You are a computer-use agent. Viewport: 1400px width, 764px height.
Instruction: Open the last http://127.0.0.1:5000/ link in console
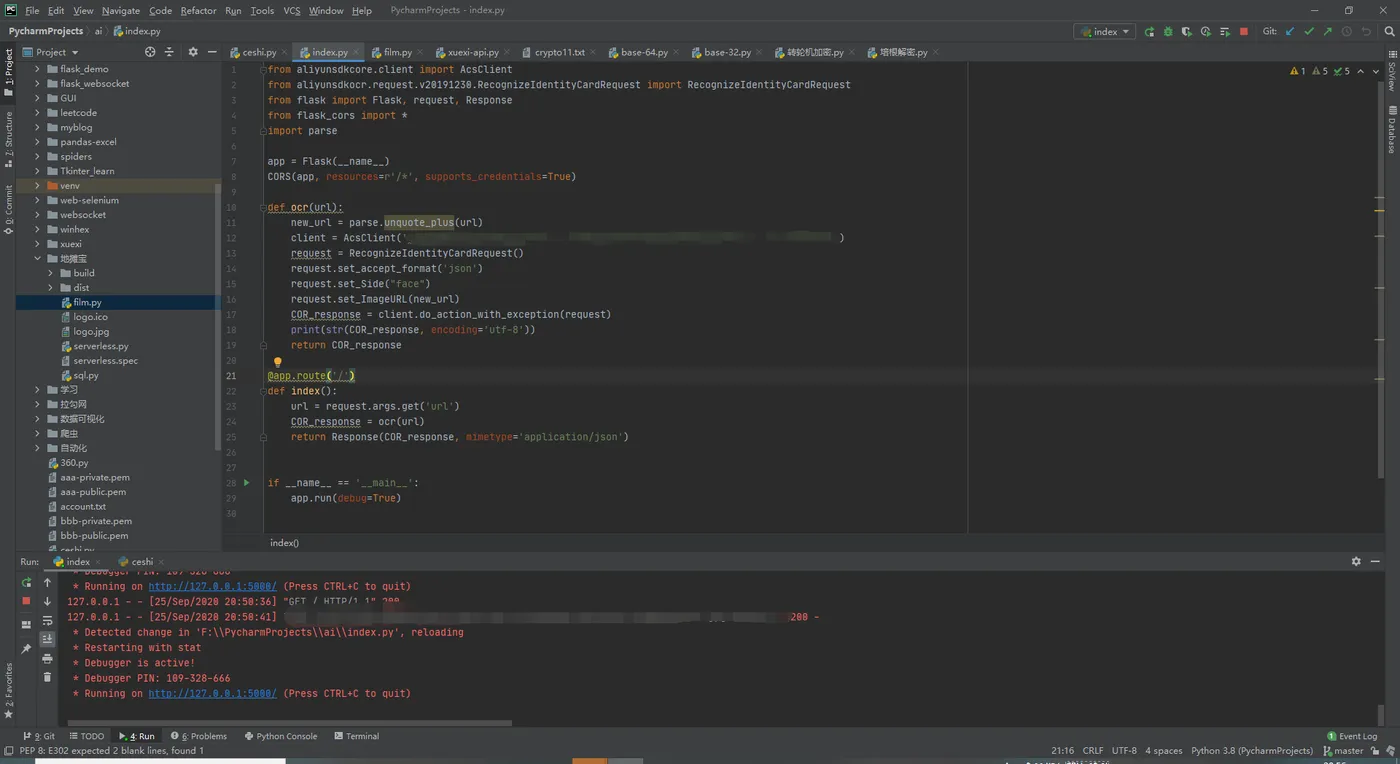[x=212, y=694]
